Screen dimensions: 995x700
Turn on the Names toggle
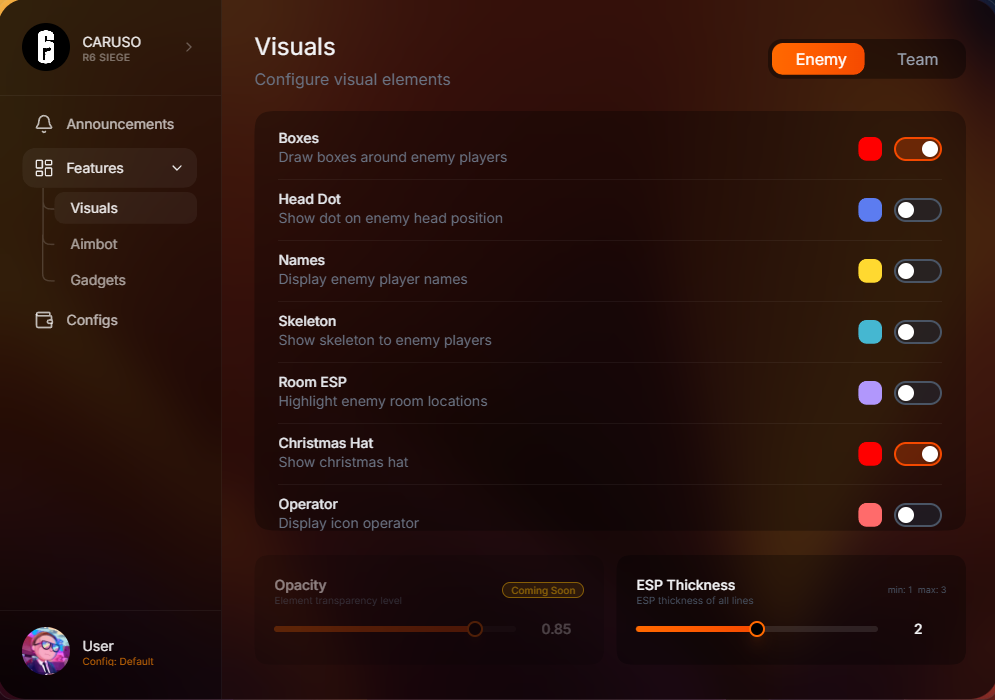(x=918, y=271)
